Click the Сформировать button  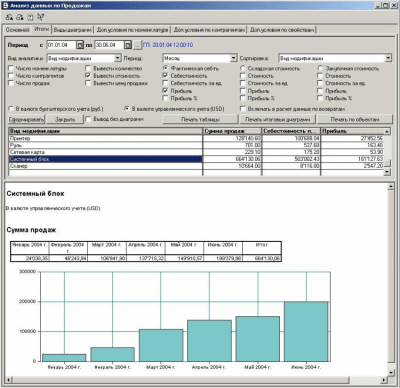pyautogui.click(x=26, y=119)
